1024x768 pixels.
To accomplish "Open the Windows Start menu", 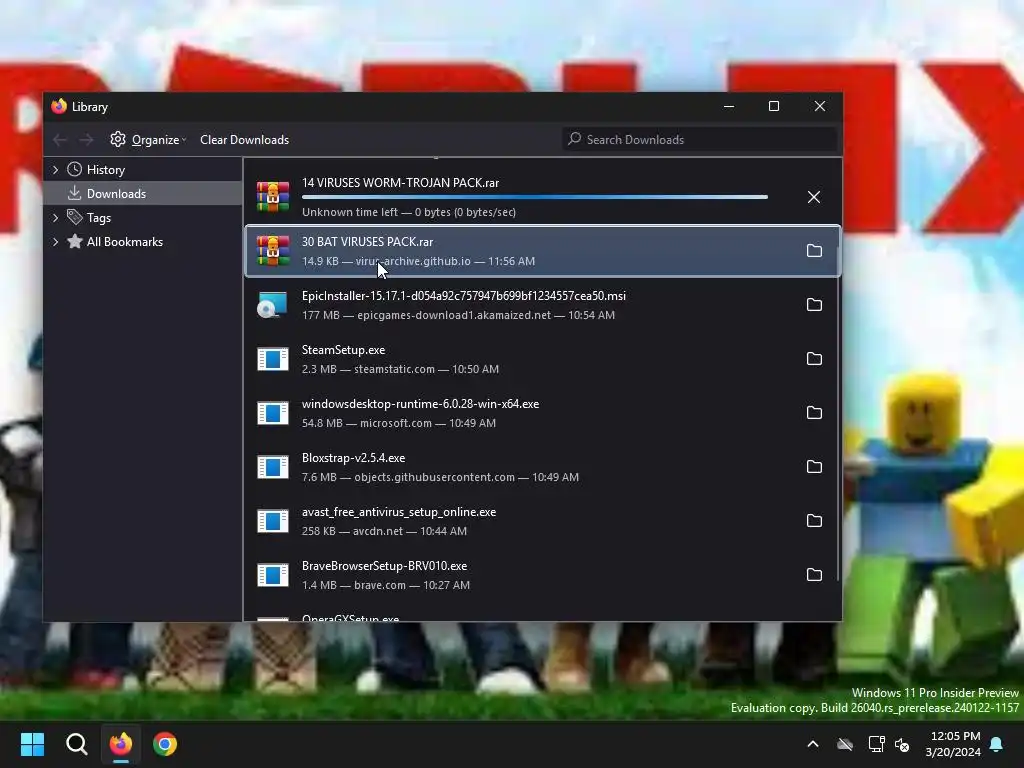I will pos(32,744).
